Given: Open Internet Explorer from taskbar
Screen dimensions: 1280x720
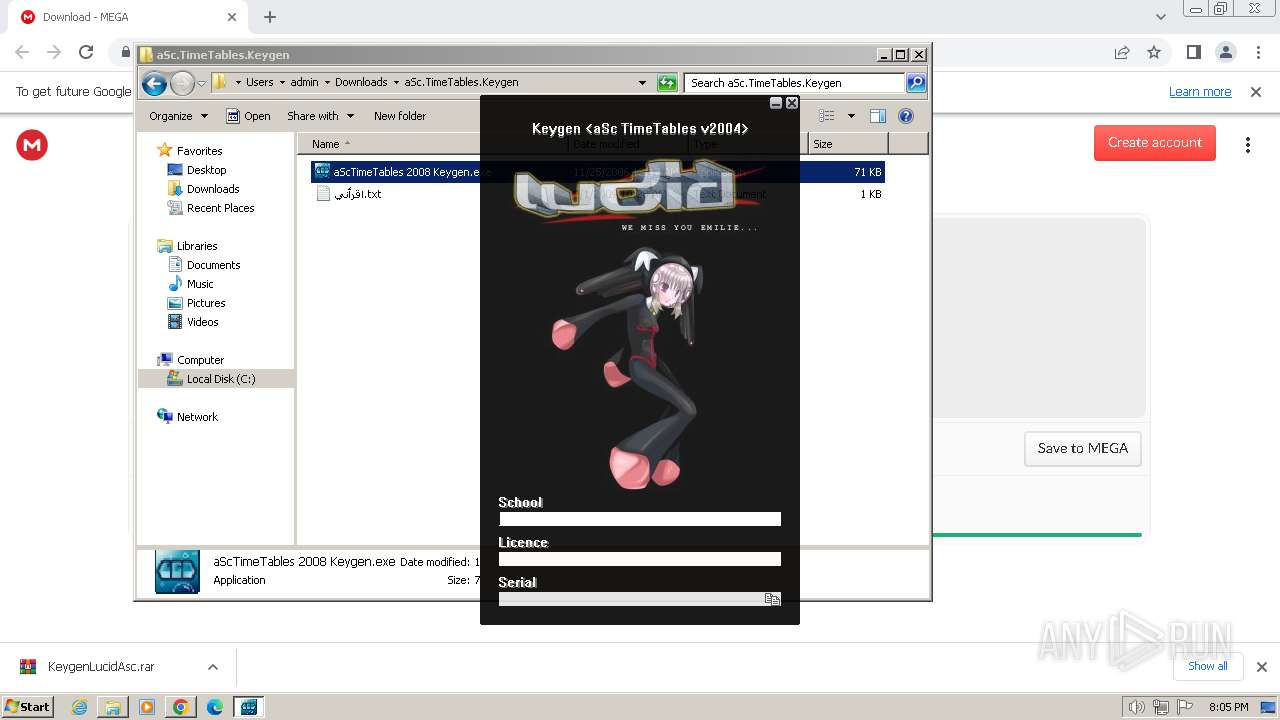Looking at the screenshot, I should coord(80,707).
